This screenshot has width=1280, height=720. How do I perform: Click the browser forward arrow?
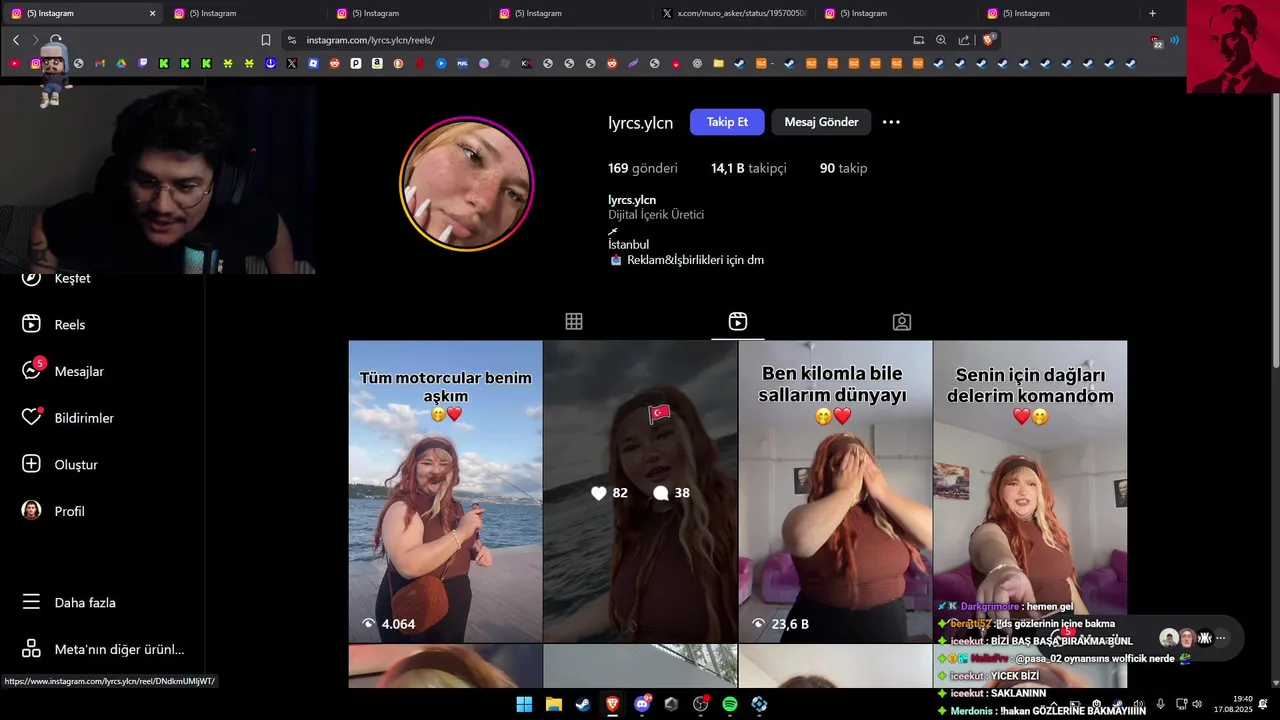tap(35, 40)
